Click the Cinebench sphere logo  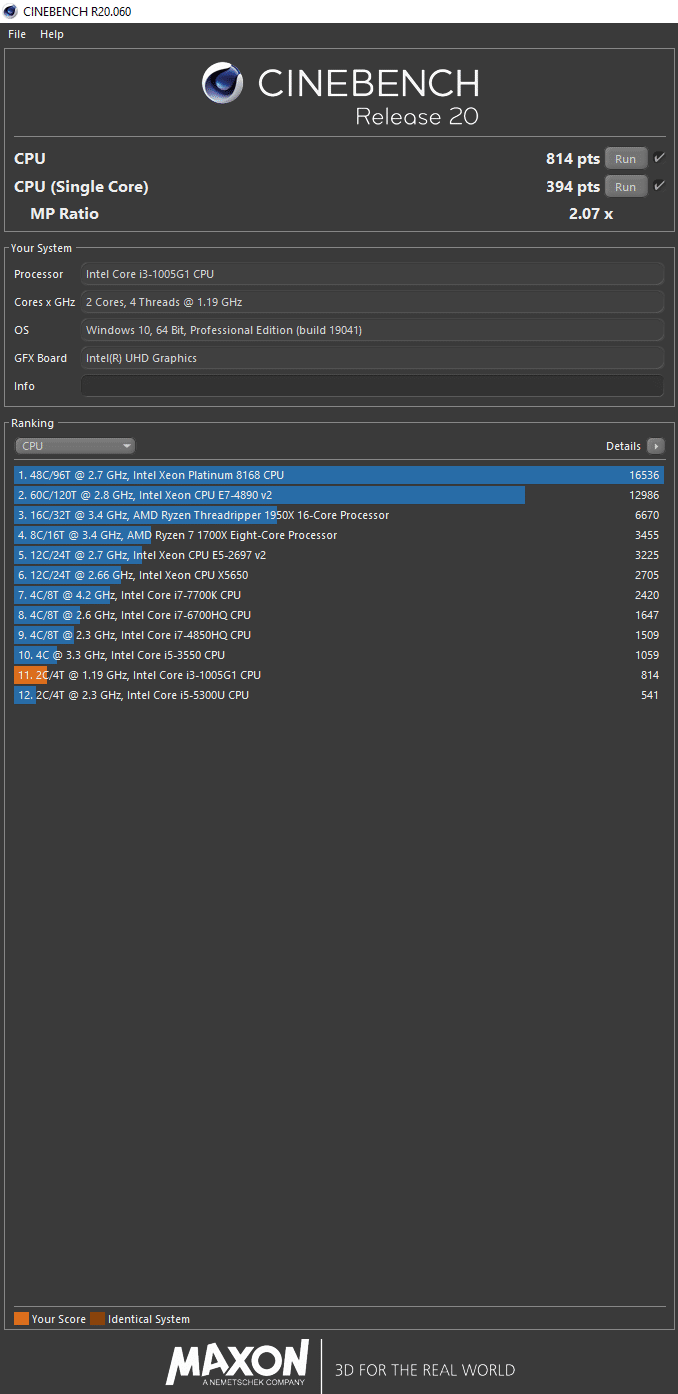223,83
